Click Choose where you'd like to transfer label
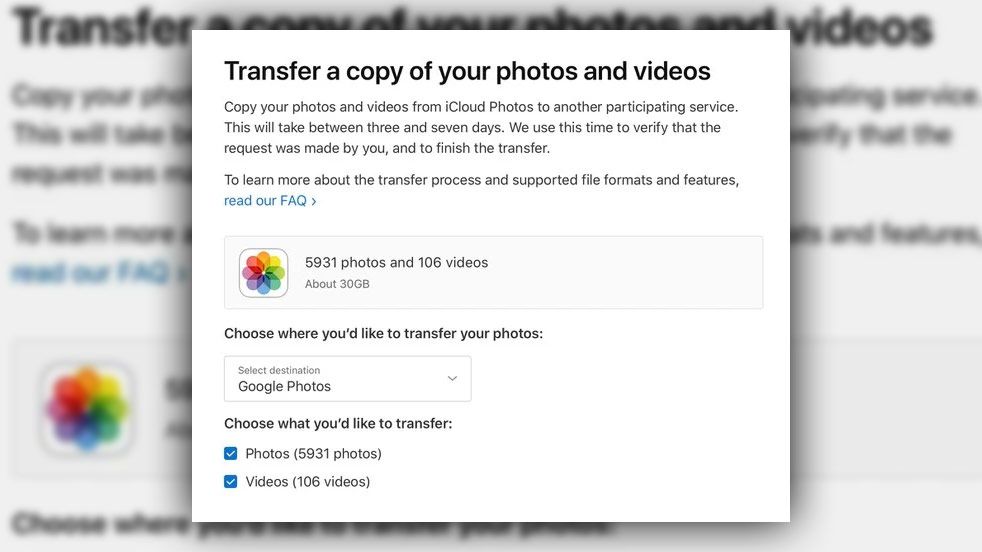 click(x=383, y=333)
